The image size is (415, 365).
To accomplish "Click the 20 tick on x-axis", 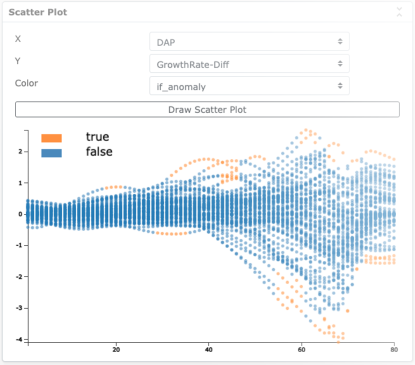I will click(x=116, y=349).
